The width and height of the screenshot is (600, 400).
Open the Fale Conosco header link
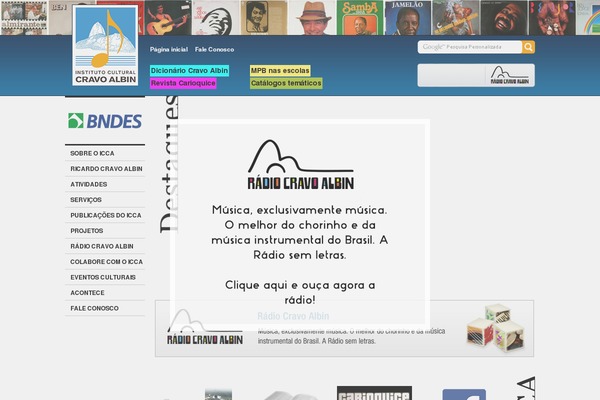click(x=214, y=49)
